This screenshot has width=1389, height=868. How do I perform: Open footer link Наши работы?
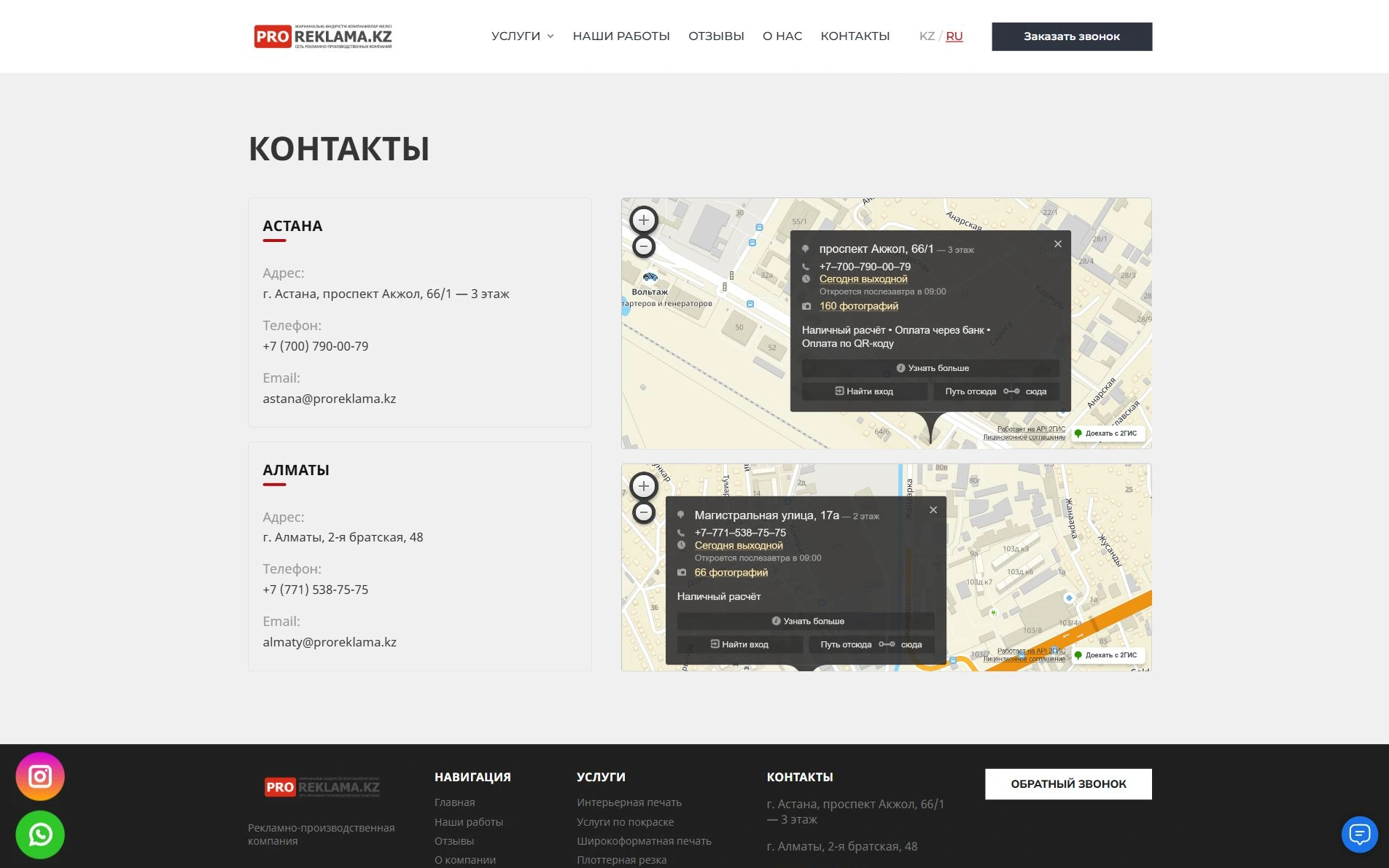469,822
